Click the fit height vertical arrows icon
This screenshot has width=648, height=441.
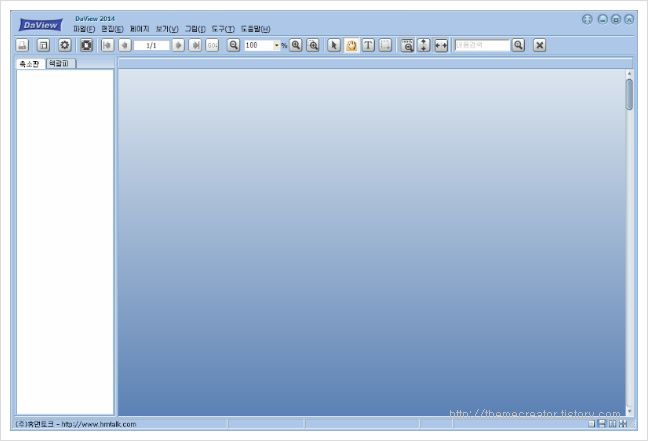424,45
